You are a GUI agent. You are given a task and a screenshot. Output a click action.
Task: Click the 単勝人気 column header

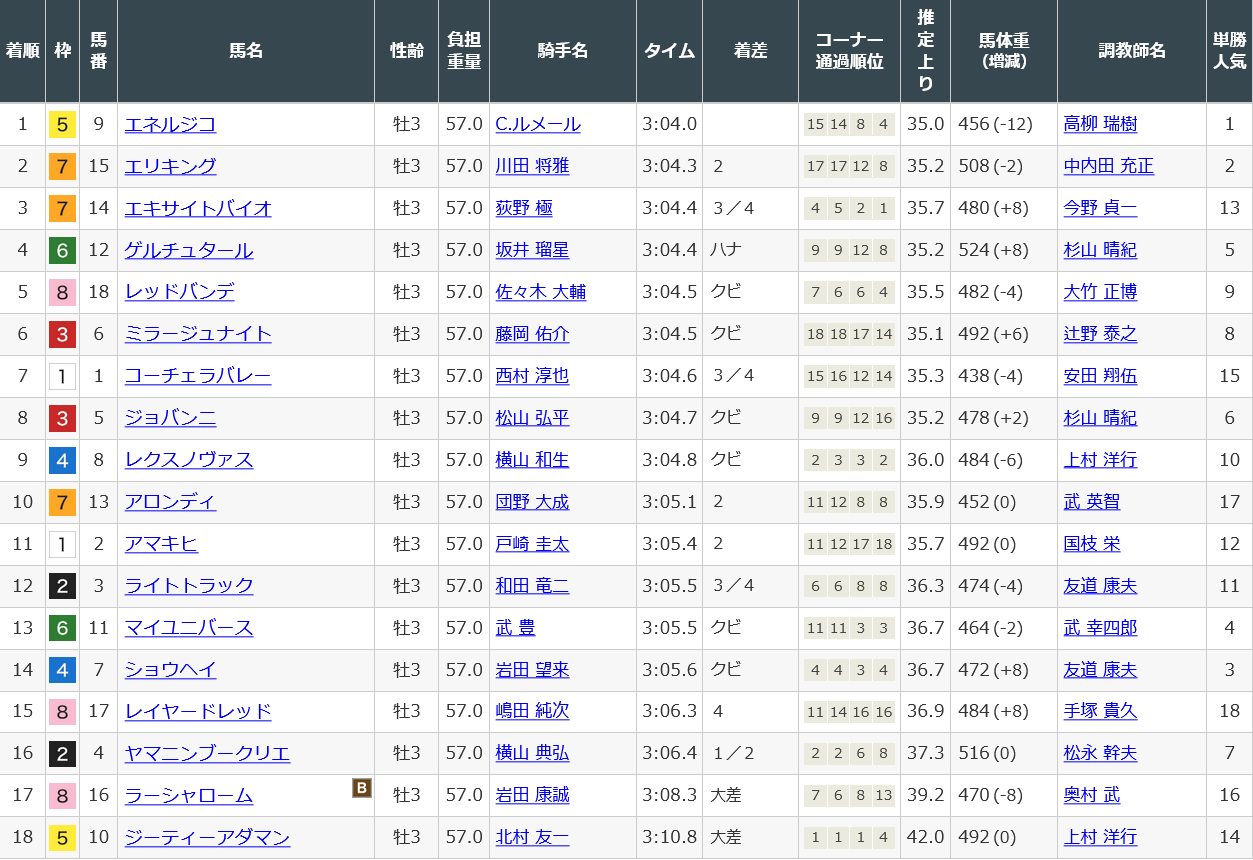click(1229, 51)
